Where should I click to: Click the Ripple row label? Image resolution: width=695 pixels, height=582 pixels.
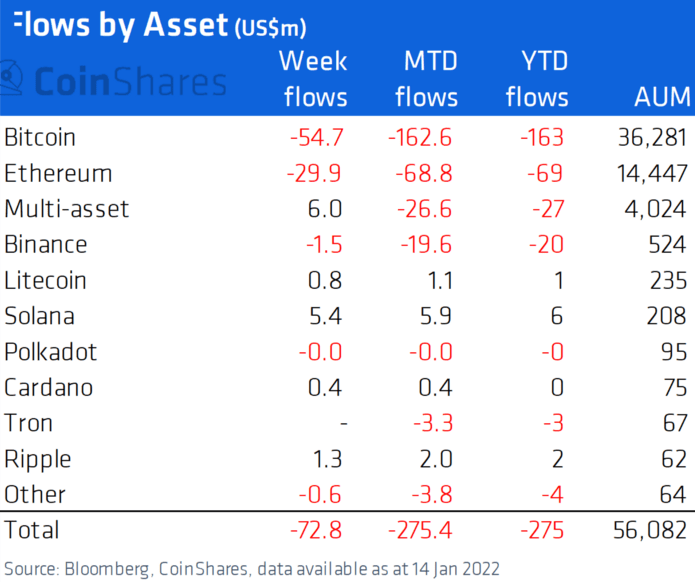point(37,460)
